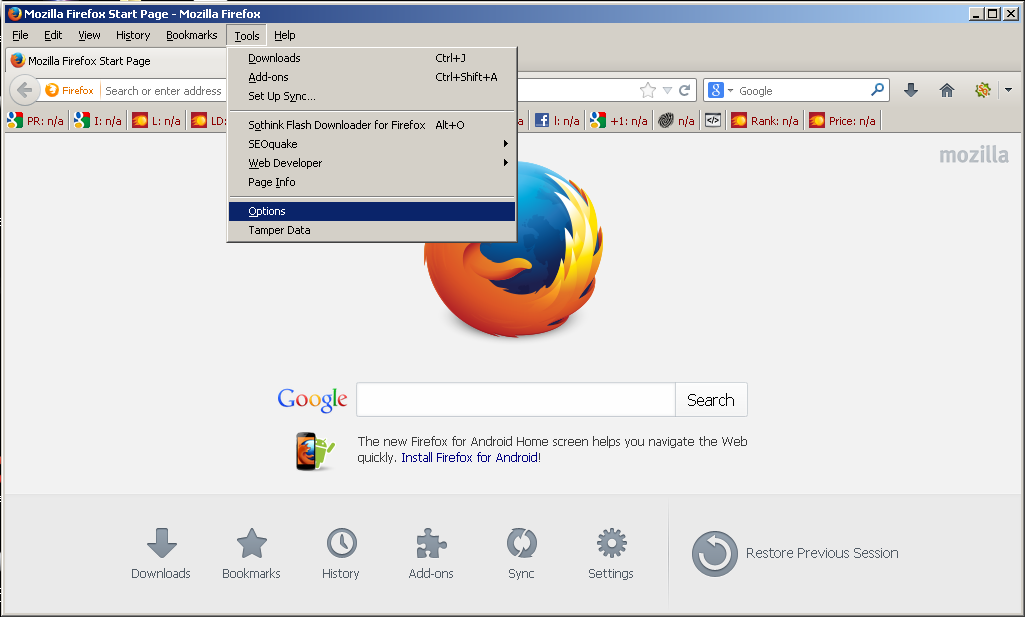The height and width of the screenshot is (617, 1025).
Task: Open the History menu
Action: click(x=133, y=35)
